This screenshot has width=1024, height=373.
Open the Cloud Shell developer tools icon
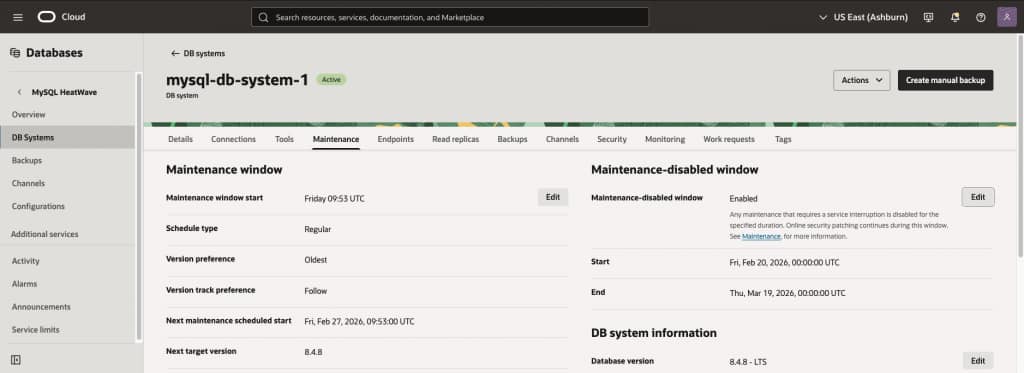pos(929,18)
